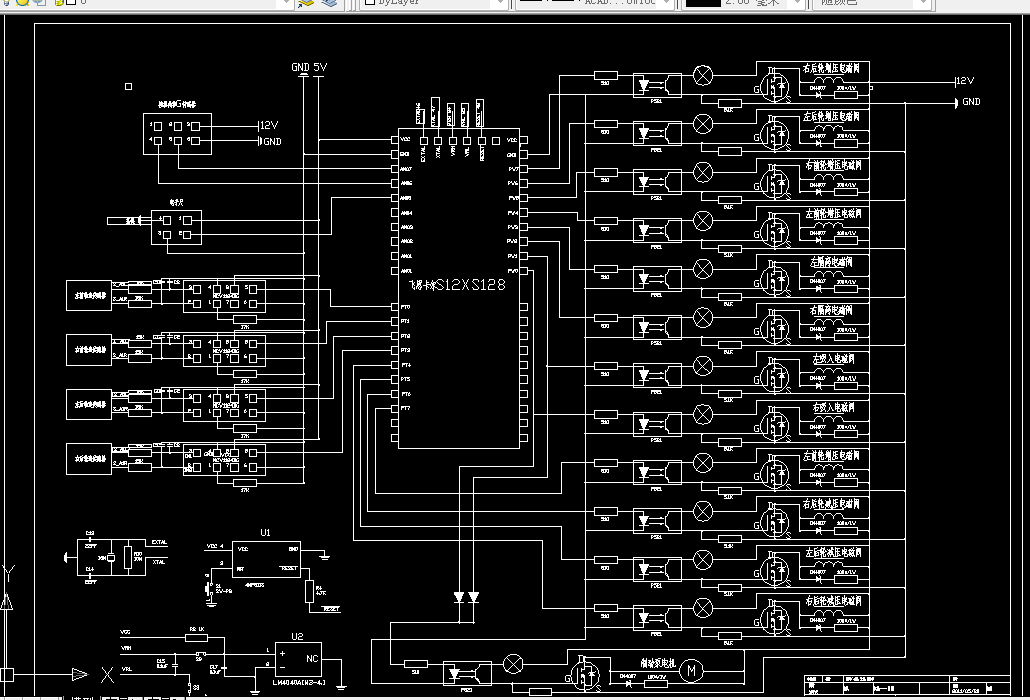Image resolution: width=1030 pixels, height=700 pixels.
Task: Open the Layer States Manager icon
Action: (x=329, y=3)
